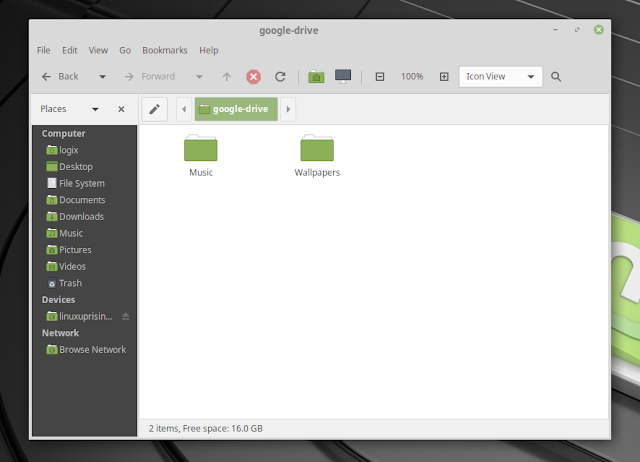Toggle the location entry pencil button
640x462 pixels.
click(x=154, y=109)
